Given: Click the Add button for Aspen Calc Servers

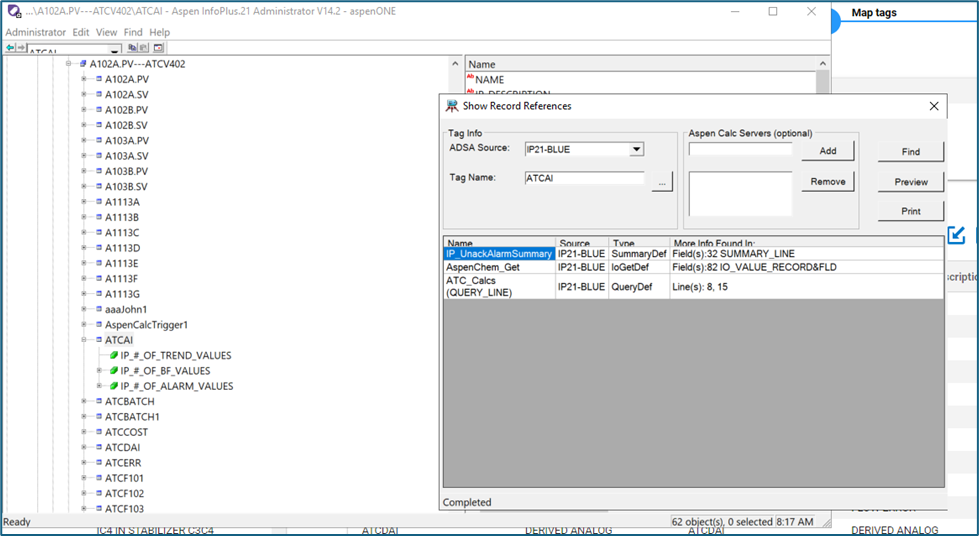Looking at the screenshot, I should [x=828, y=151].
